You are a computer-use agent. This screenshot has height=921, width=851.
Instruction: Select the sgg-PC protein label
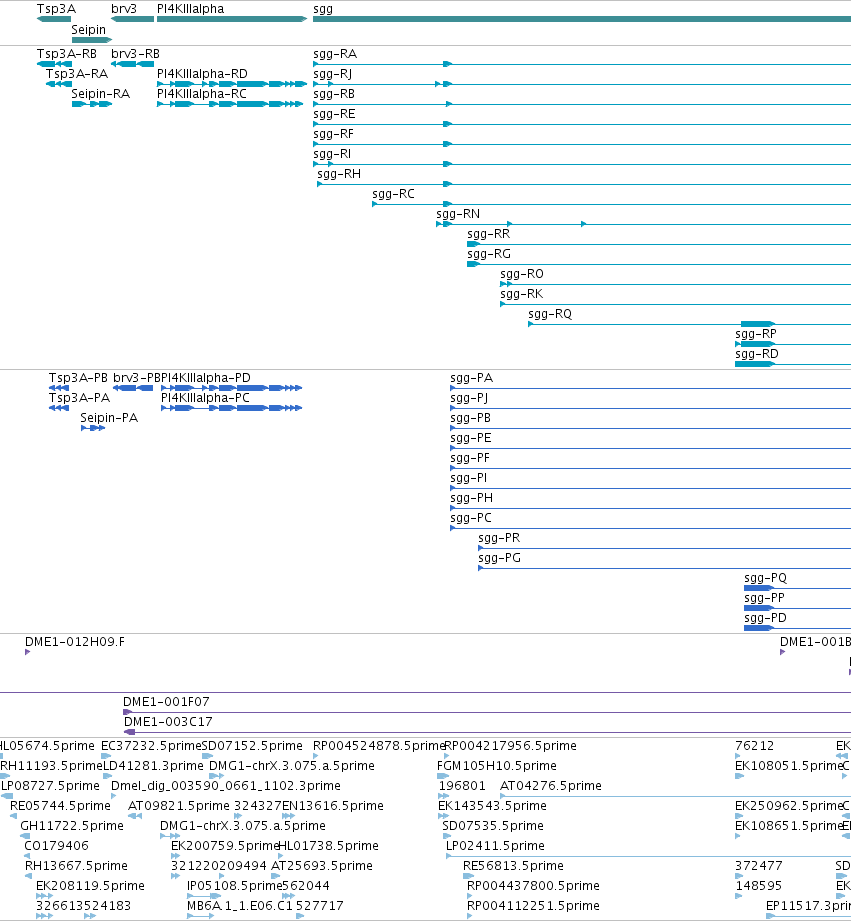point(470,517)
